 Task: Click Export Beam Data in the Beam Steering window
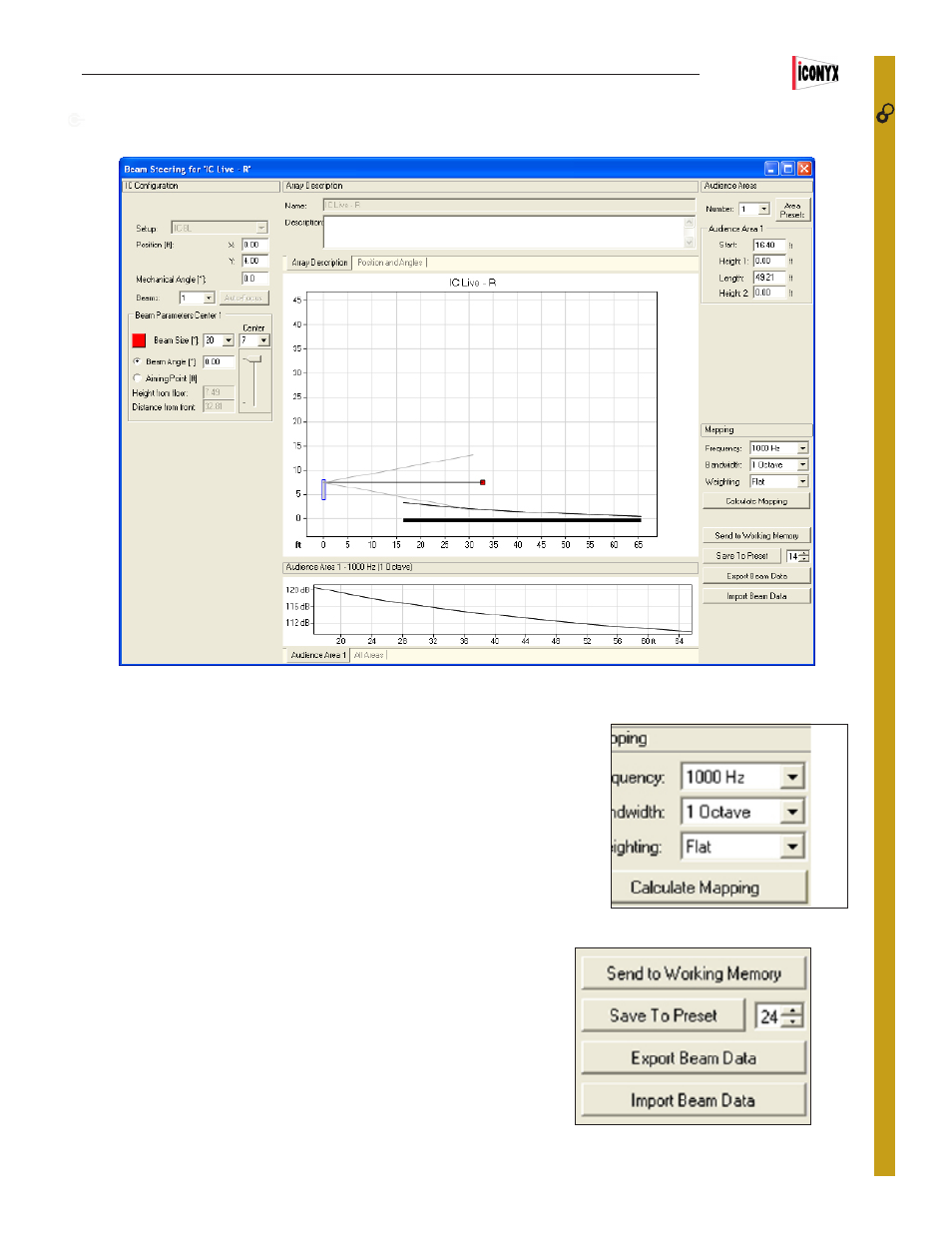756,576
